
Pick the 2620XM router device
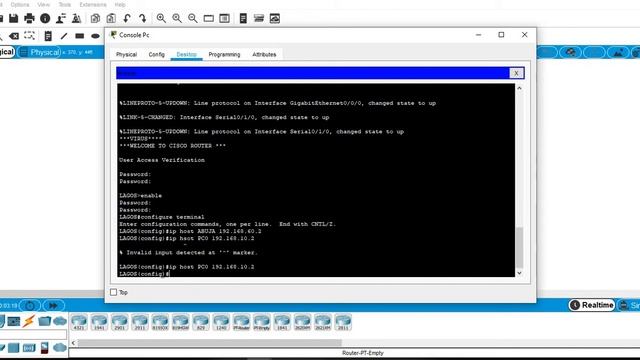click(302, 322)
